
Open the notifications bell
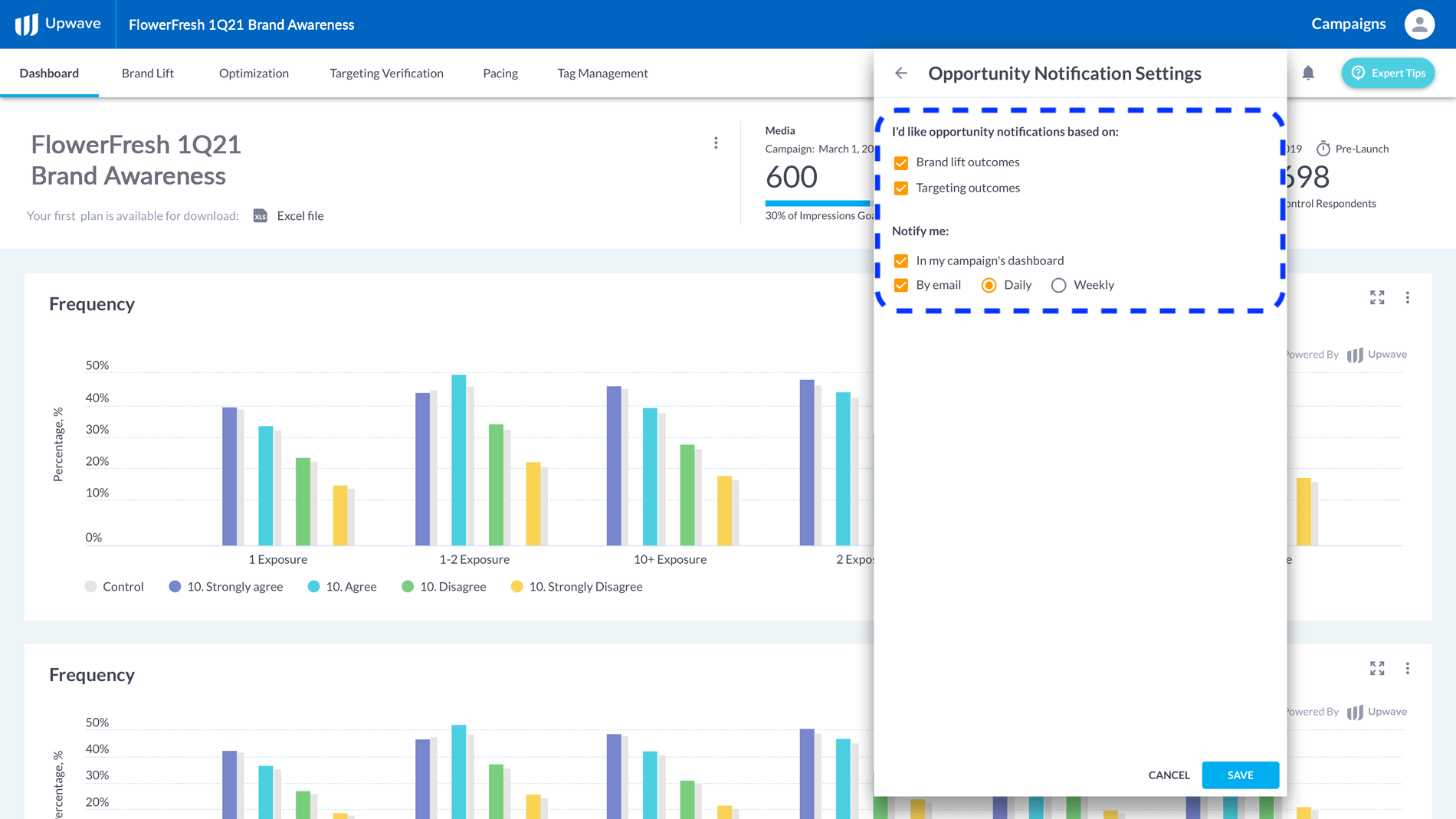tap(1308, 73)
